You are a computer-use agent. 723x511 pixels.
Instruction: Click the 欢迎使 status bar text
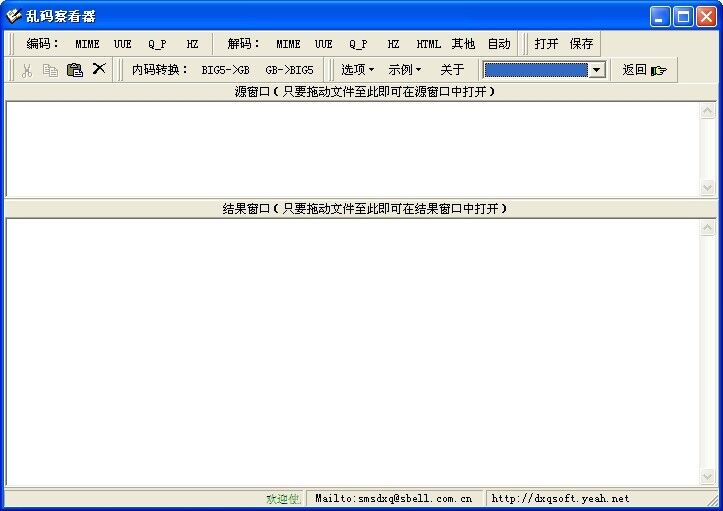(283, 499)
